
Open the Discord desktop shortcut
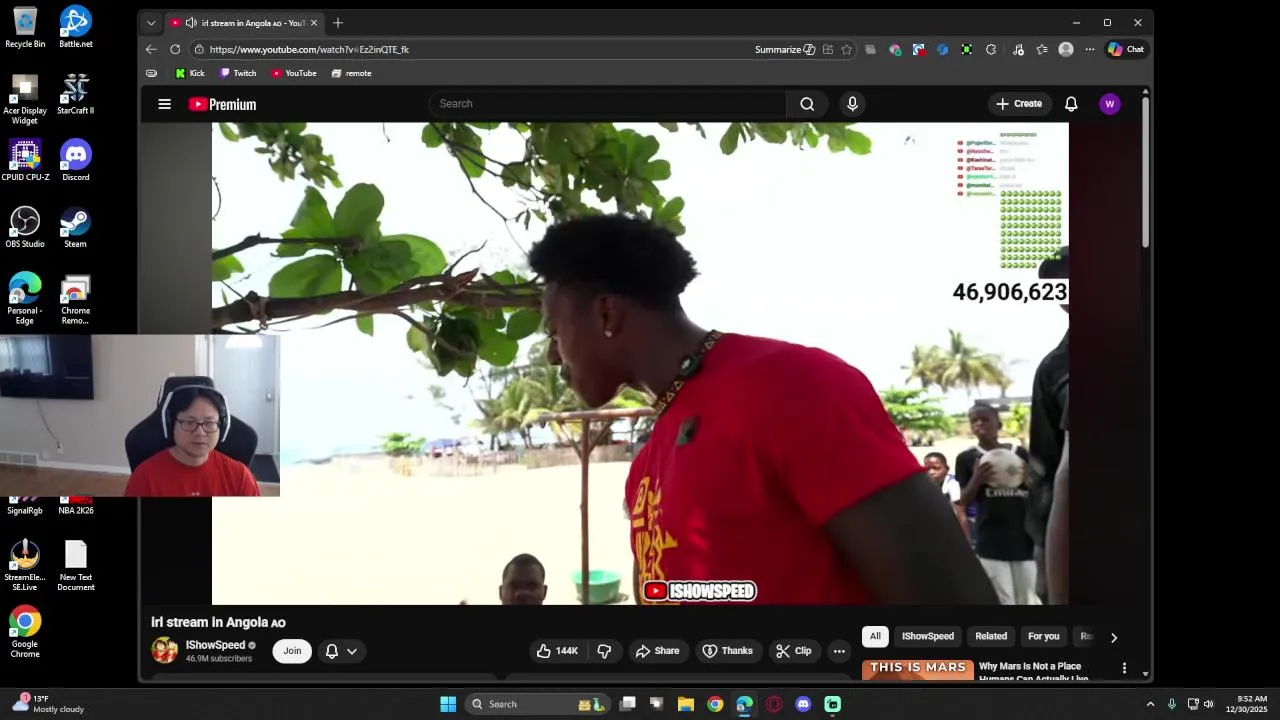76,160
